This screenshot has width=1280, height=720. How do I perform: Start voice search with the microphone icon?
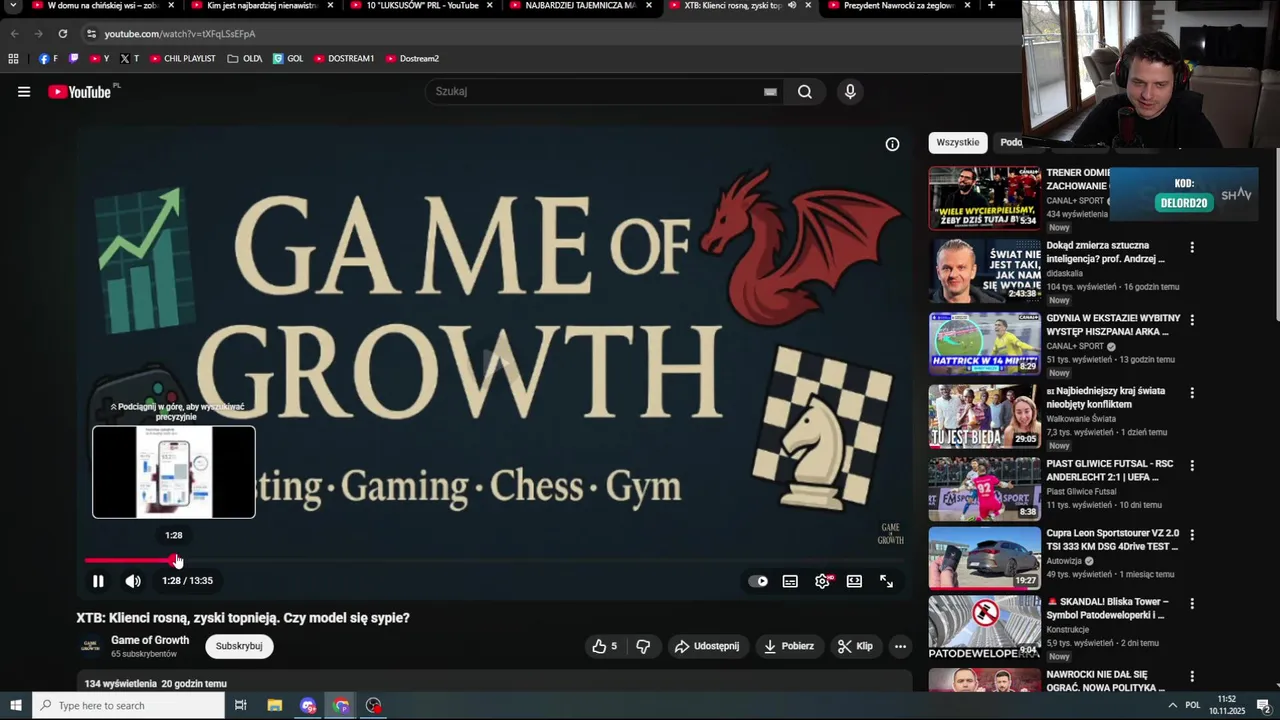click(x=850, y=92)
